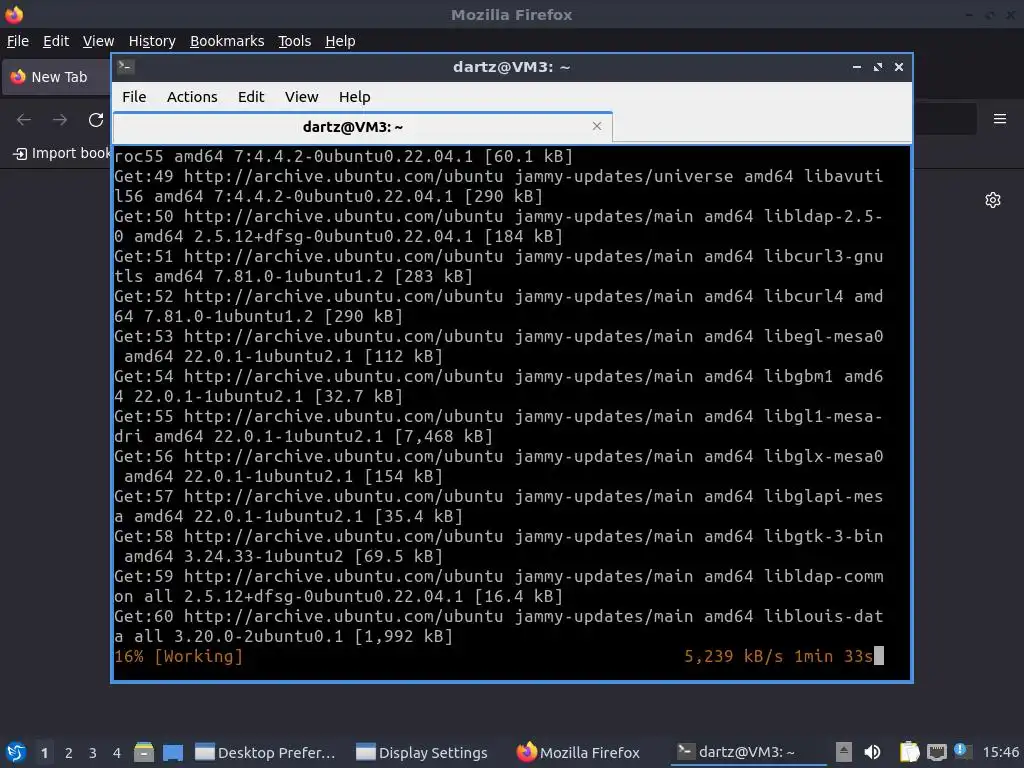Viewport: 1024px width, 768px height.
Task: Open New Tab personalize gear icon
Action: pos(993,200)
